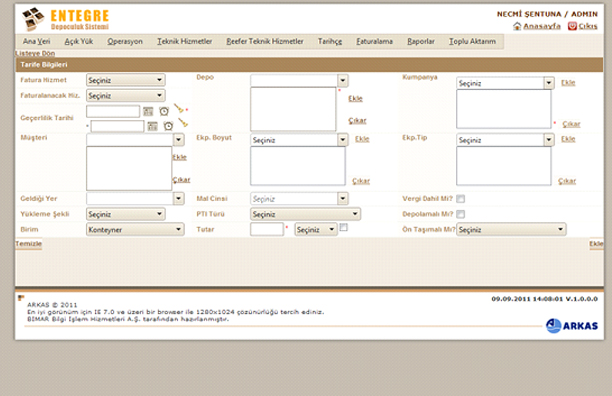
Task: Click the bottom-right Ekle button
Action: (596, 244)
